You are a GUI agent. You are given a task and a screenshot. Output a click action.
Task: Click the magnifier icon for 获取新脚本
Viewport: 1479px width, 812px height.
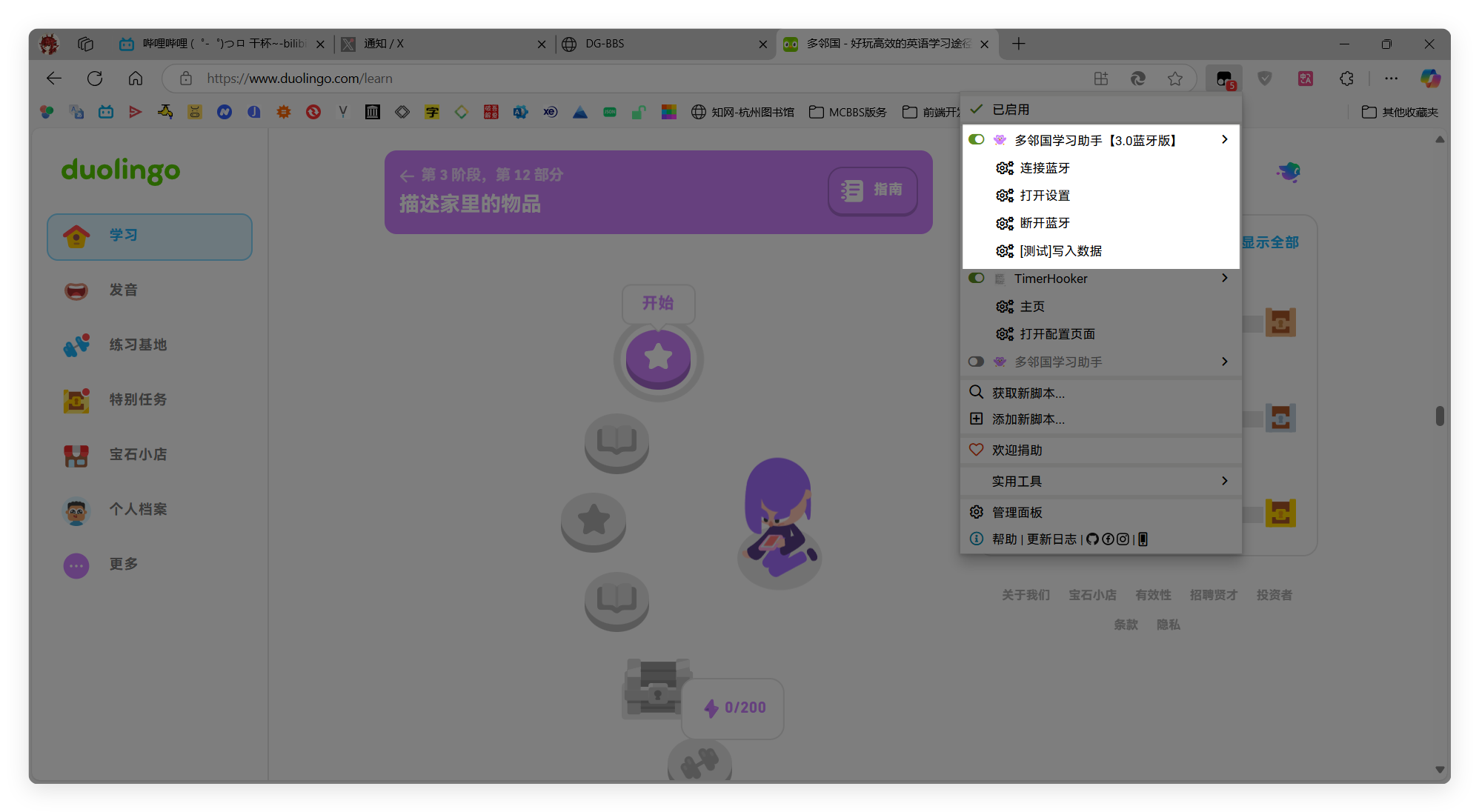coord(977,392)
